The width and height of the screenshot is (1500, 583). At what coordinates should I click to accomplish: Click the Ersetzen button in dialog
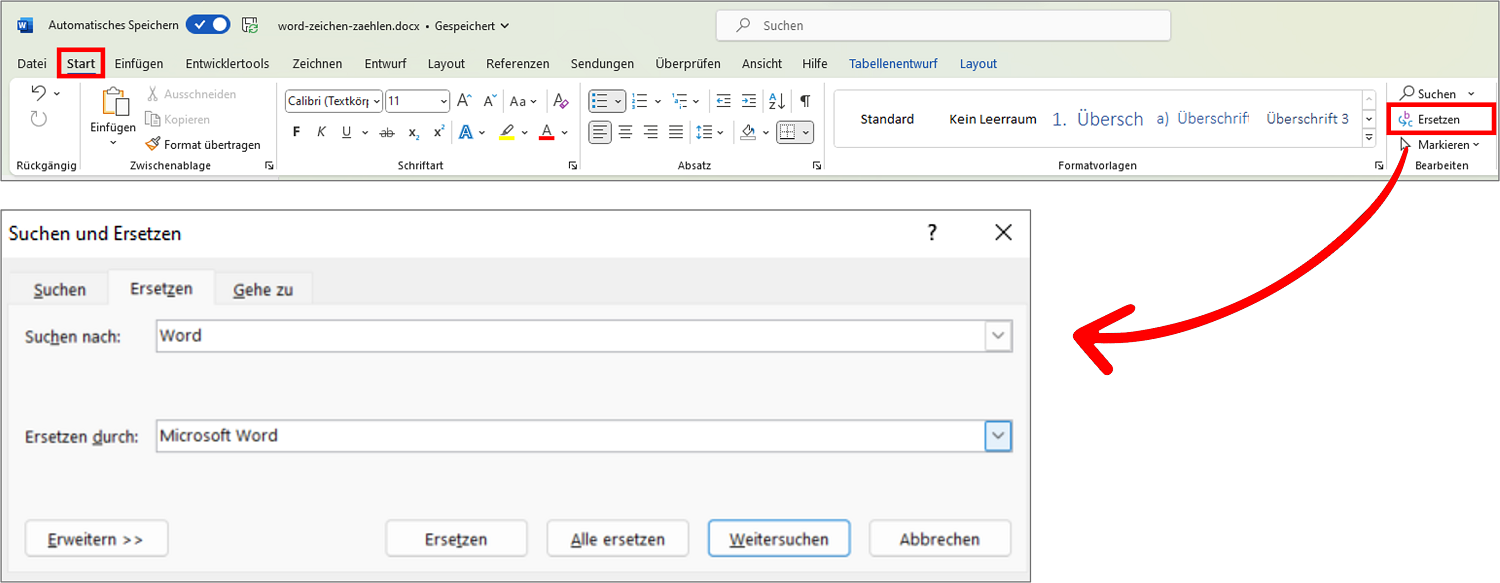click(x=456, y=539)
